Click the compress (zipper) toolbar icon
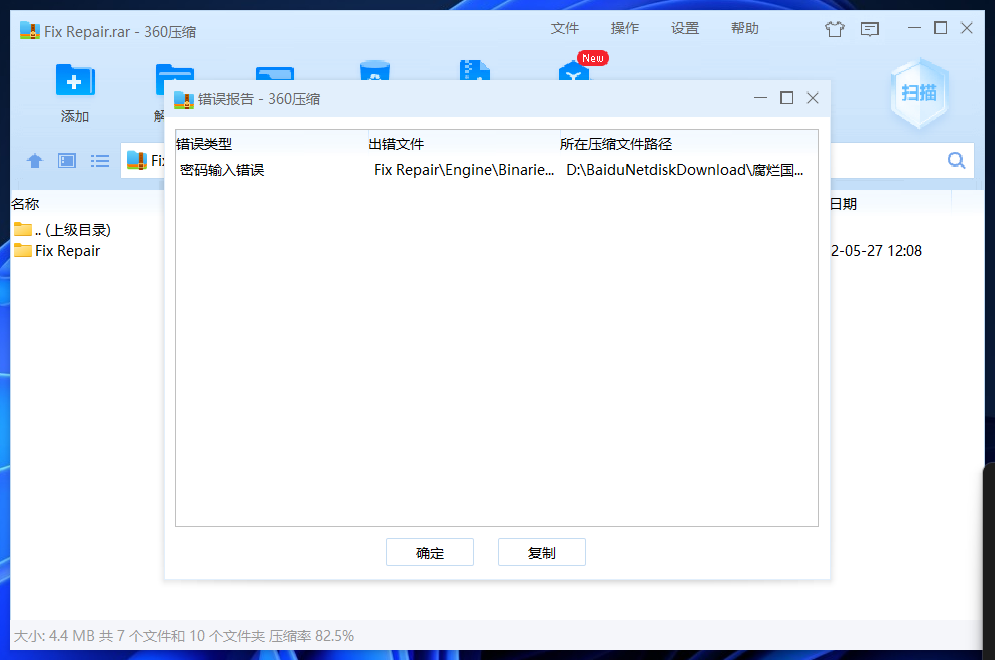The height and width of the screenshot is (660, 995). [x=473, y=72]
